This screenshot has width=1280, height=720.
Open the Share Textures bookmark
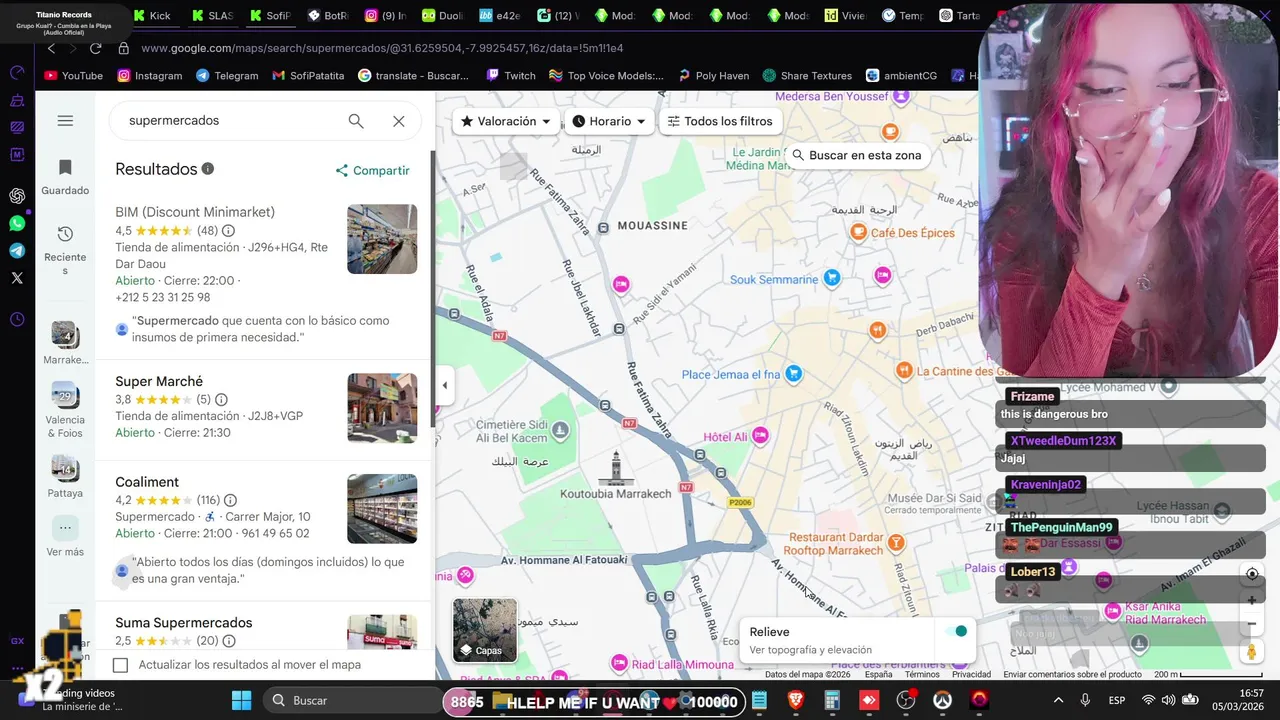pos(807,76)
